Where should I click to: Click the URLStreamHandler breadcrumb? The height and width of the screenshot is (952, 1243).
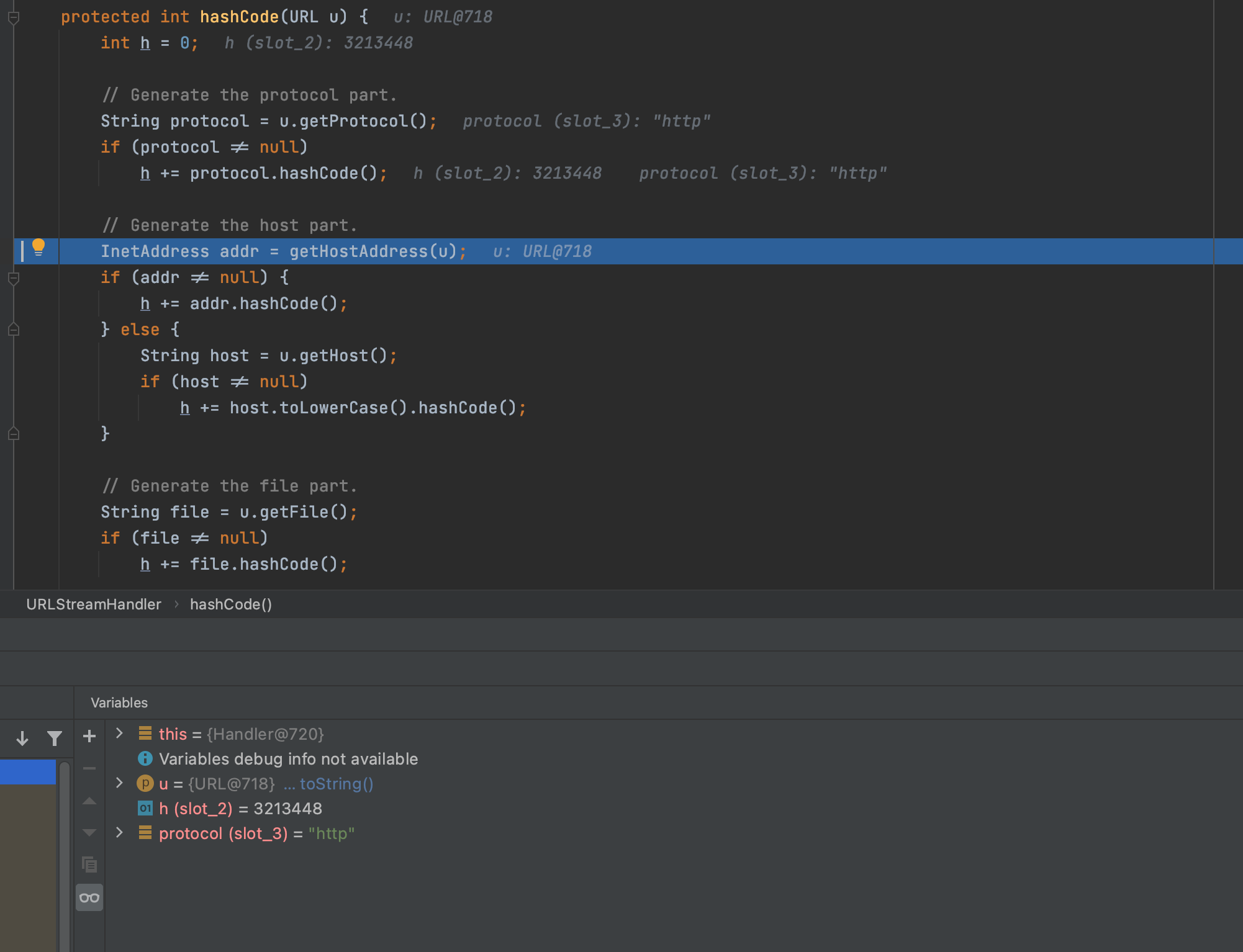coord(94,604)
